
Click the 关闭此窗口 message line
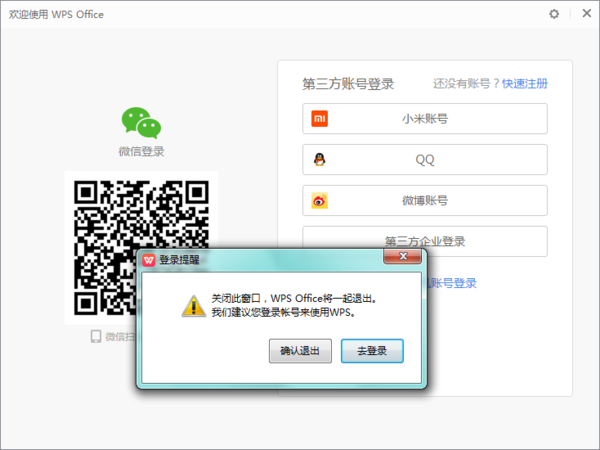pos(294,298)
